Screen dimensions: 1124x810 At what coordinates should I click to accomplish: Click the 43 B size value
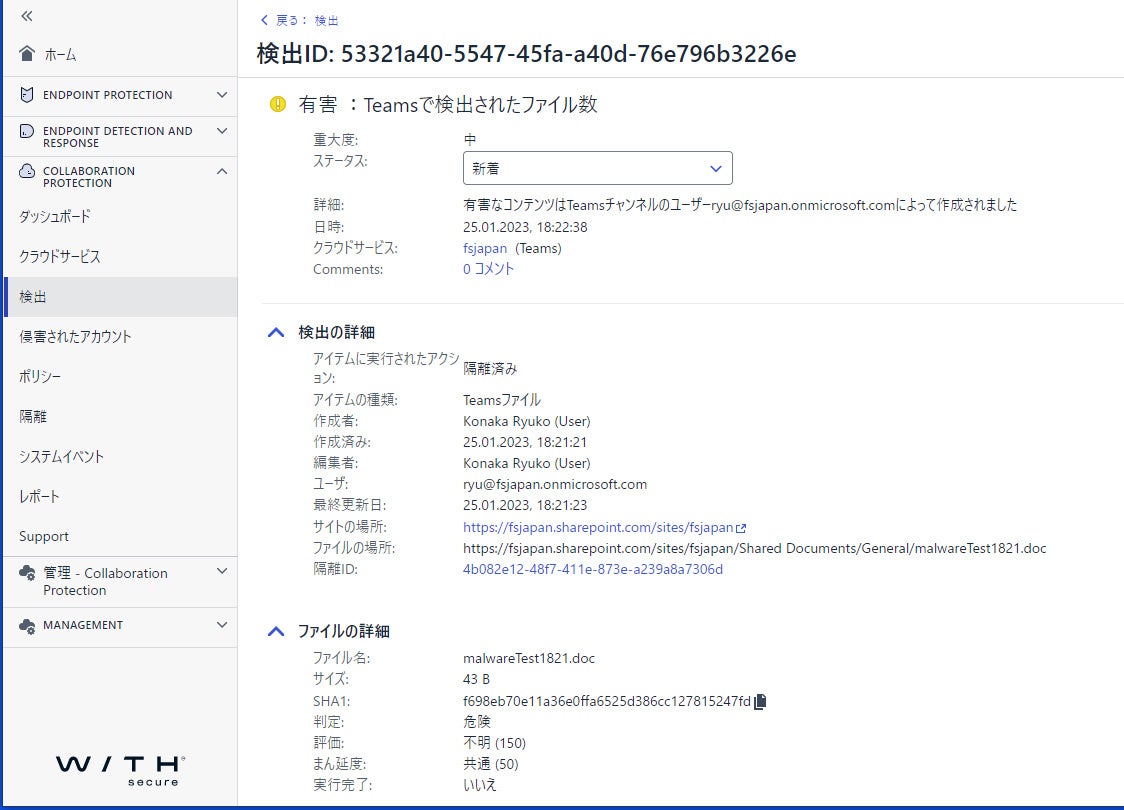pyautogui.click(x=476, y=680)
